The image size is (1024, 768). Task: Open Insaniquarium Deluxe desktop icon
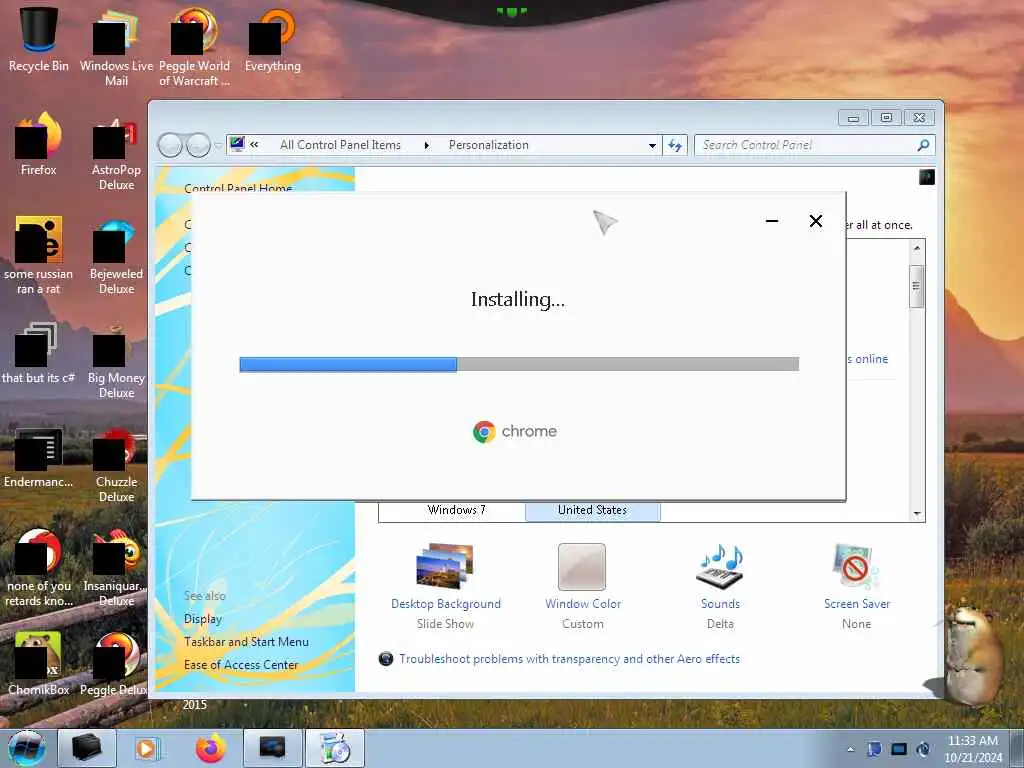[116, 568]
